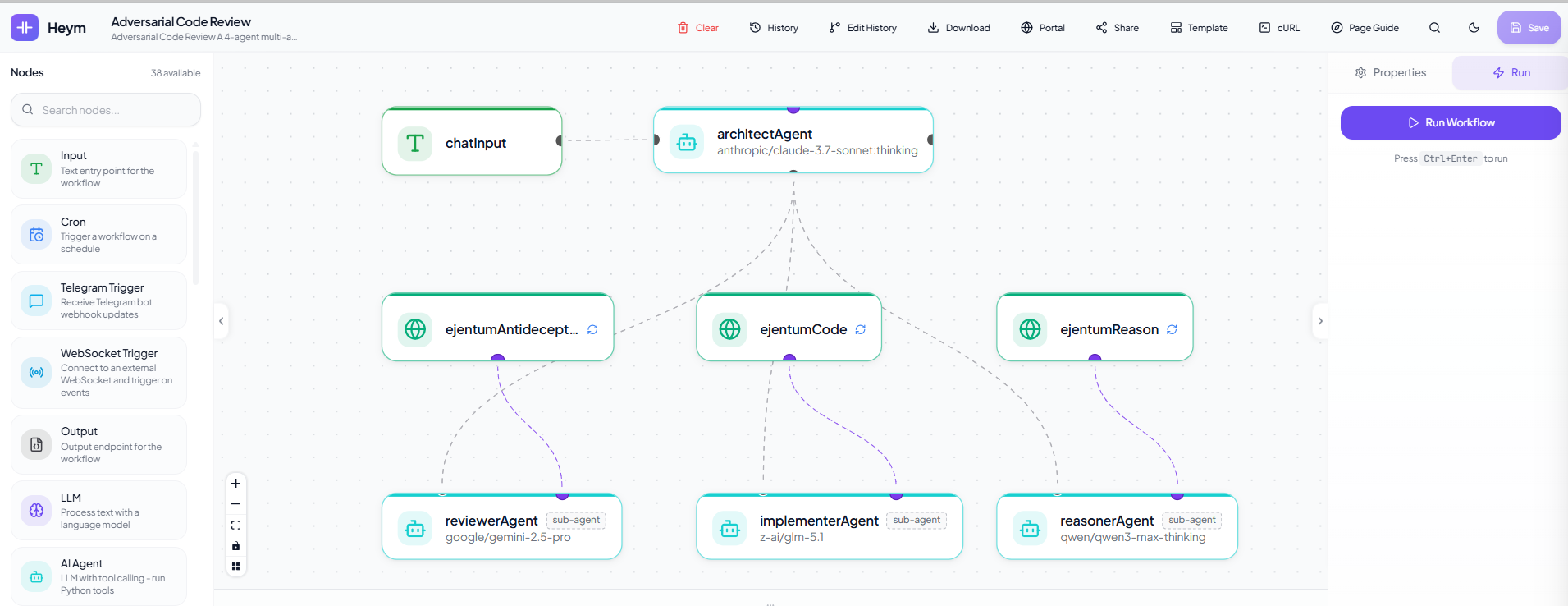Collapse the right properties panel
This screenshot has height=606, width=1568.
(x=1320, y=321)
